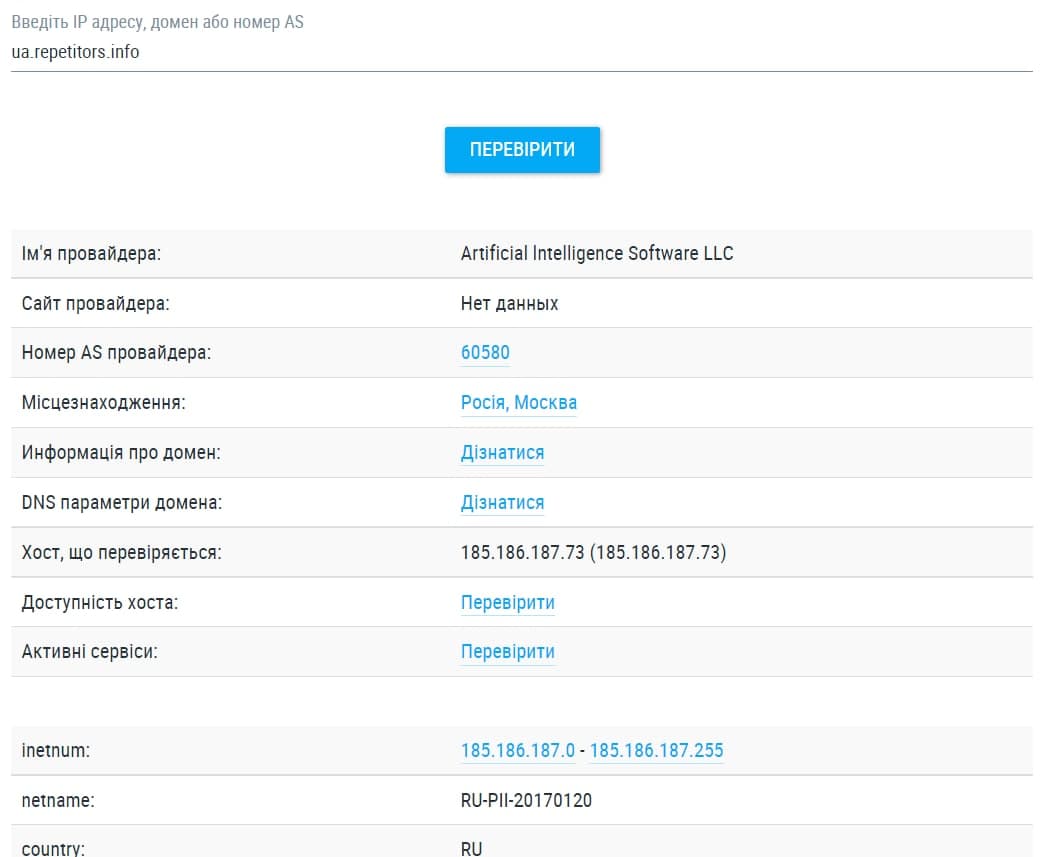Follow the Росія, Москва location link
1049x857 pixels.
518,403
